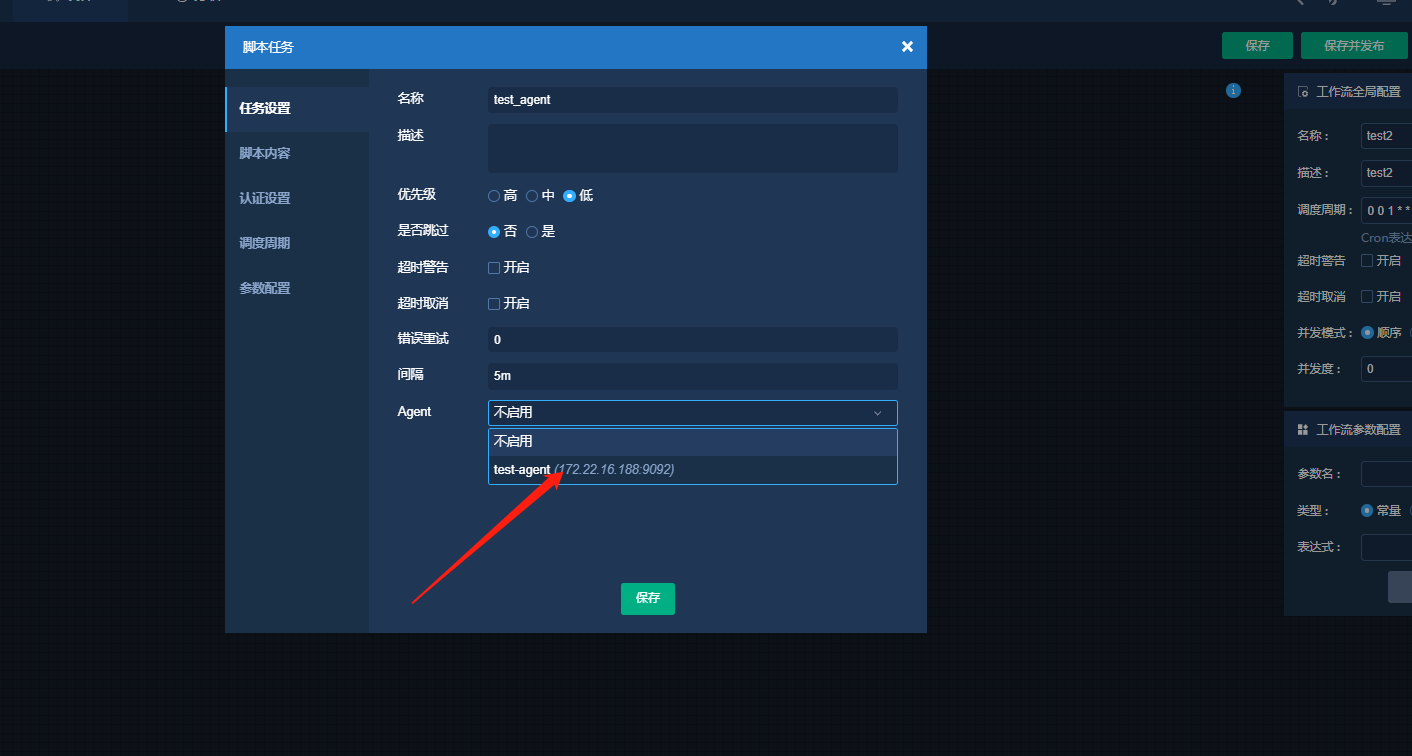Collapse the Agent dropdown via its chevron arrow
Viewport: 1412px width, 756px height.
[x=877, y=413]
